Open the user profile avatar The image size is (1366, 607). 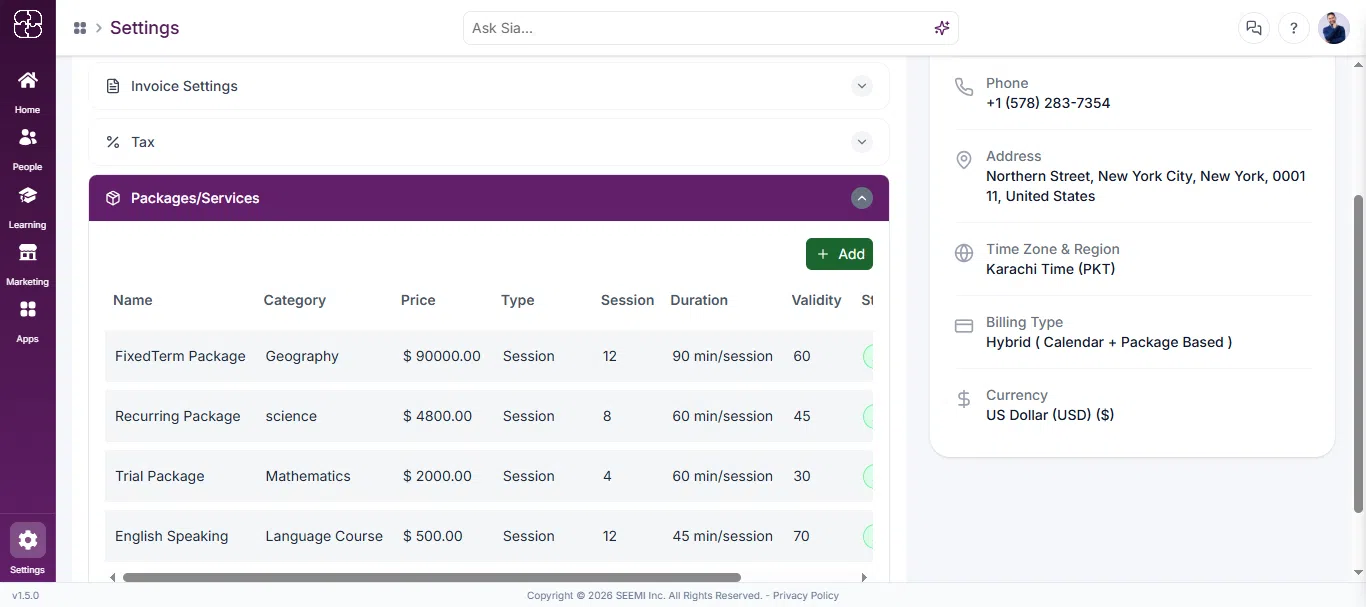point(1334,28)
